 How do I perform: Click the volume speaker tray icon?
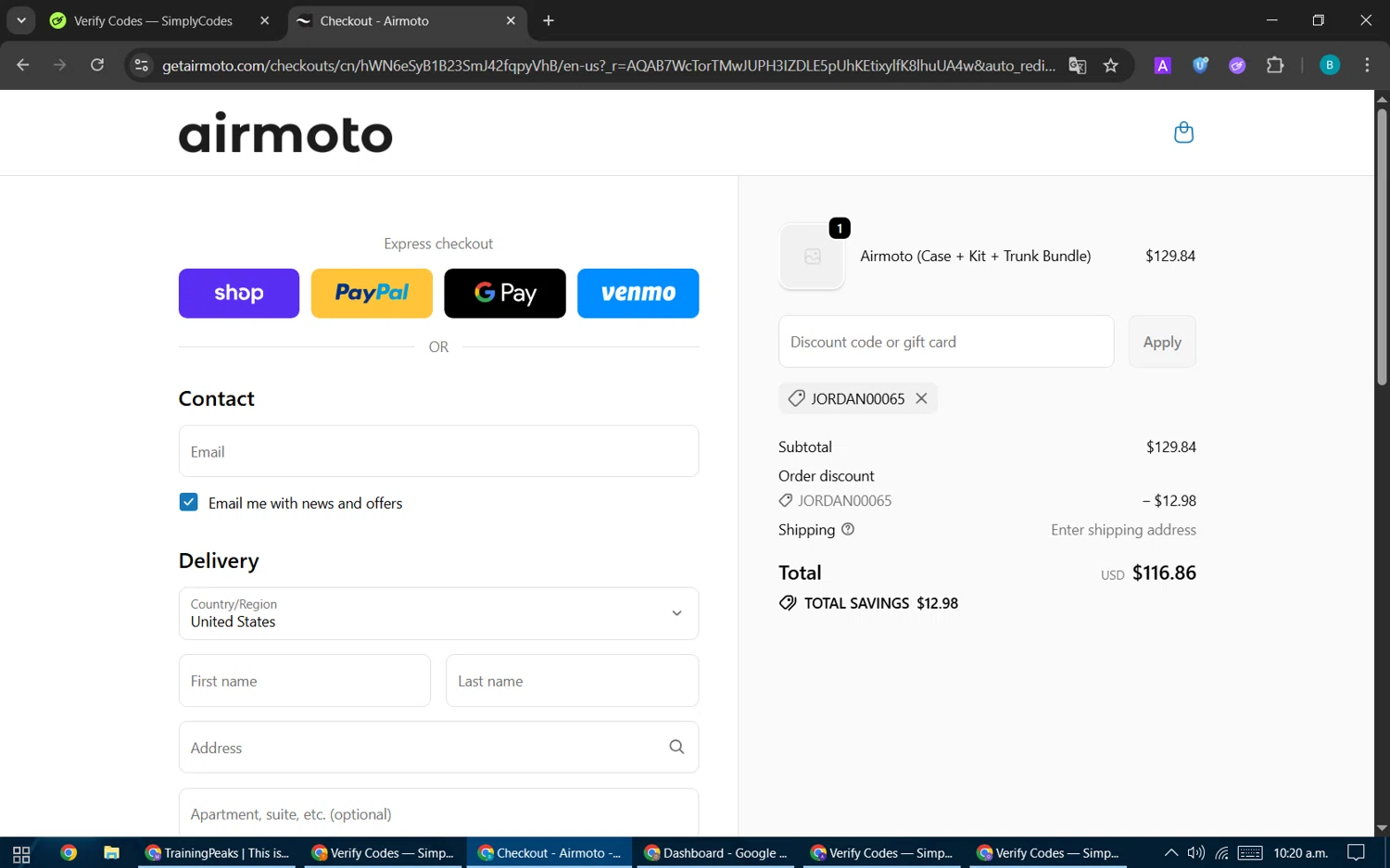(1196, 853)
